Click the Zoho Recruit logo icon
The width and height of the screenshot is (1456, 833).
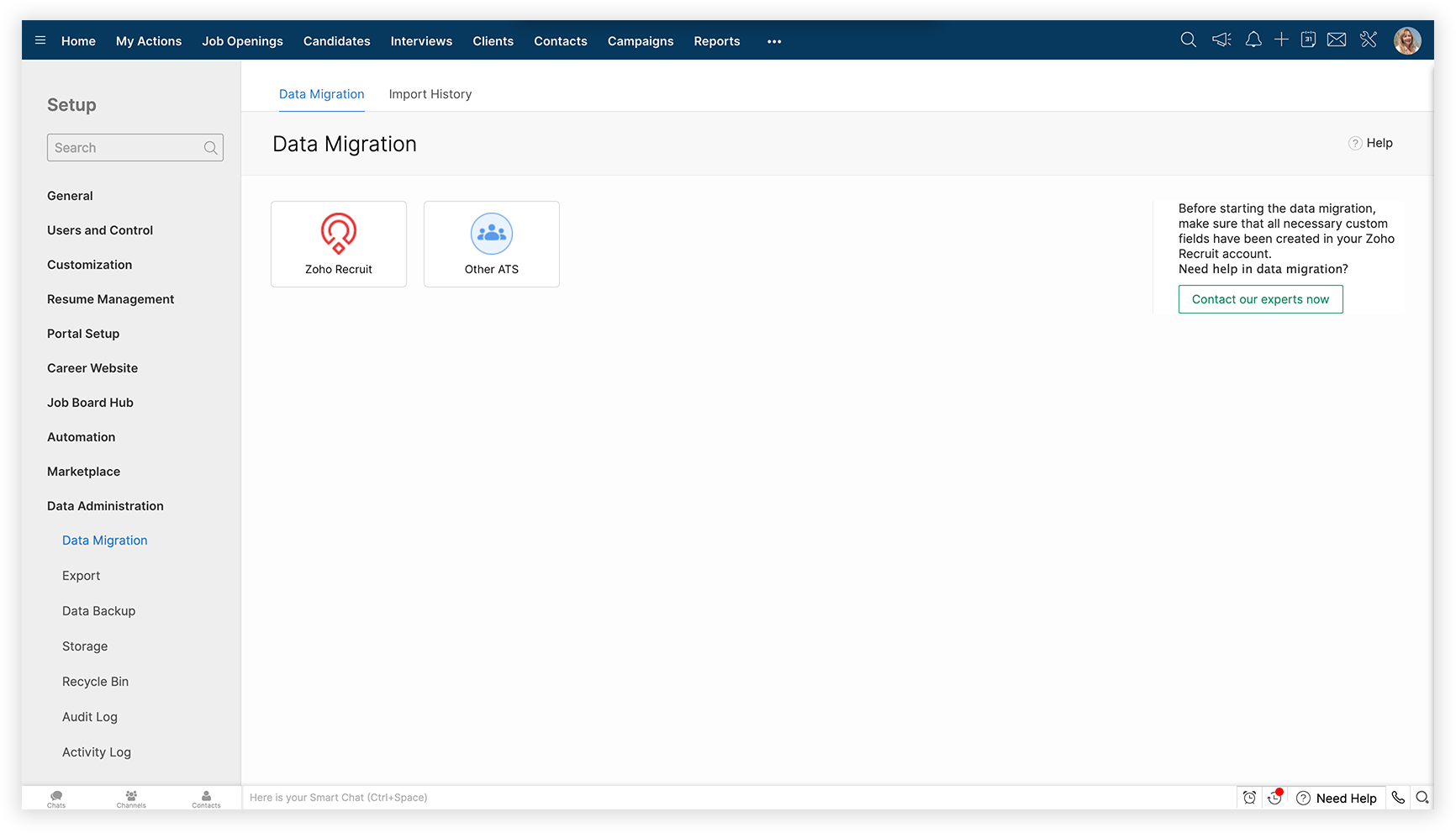[339, 233]
